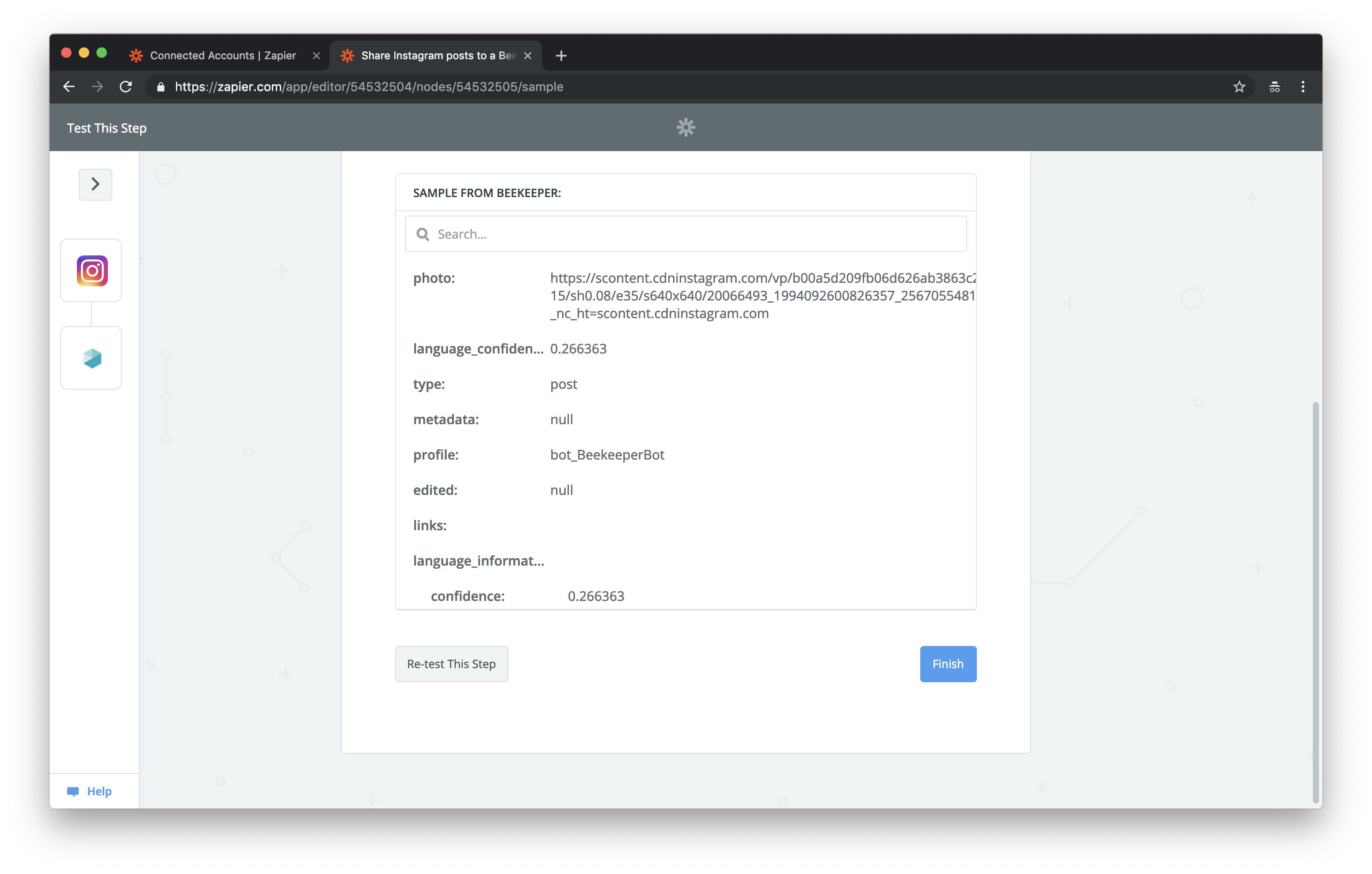Open browser three-dot menu

pyautogui.click(x=1303, y=87)
